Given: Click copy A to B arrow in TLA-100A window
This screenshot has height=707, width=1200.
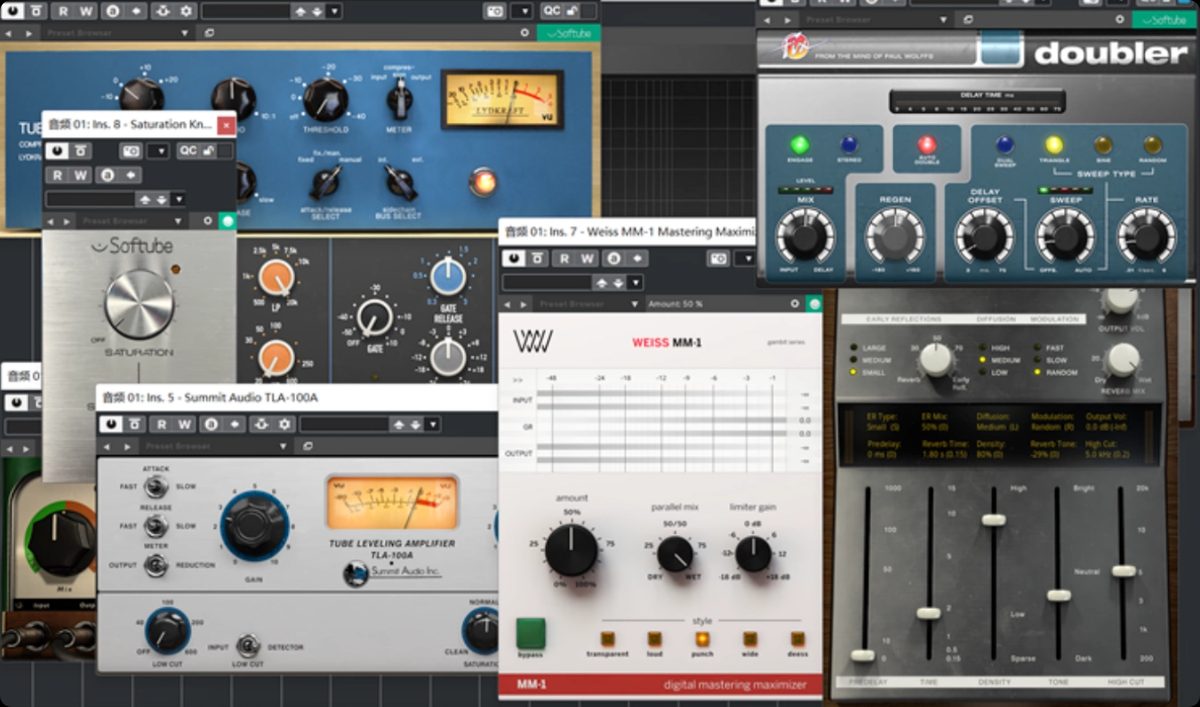Looking at the screenshot, I should pos(235,424).
